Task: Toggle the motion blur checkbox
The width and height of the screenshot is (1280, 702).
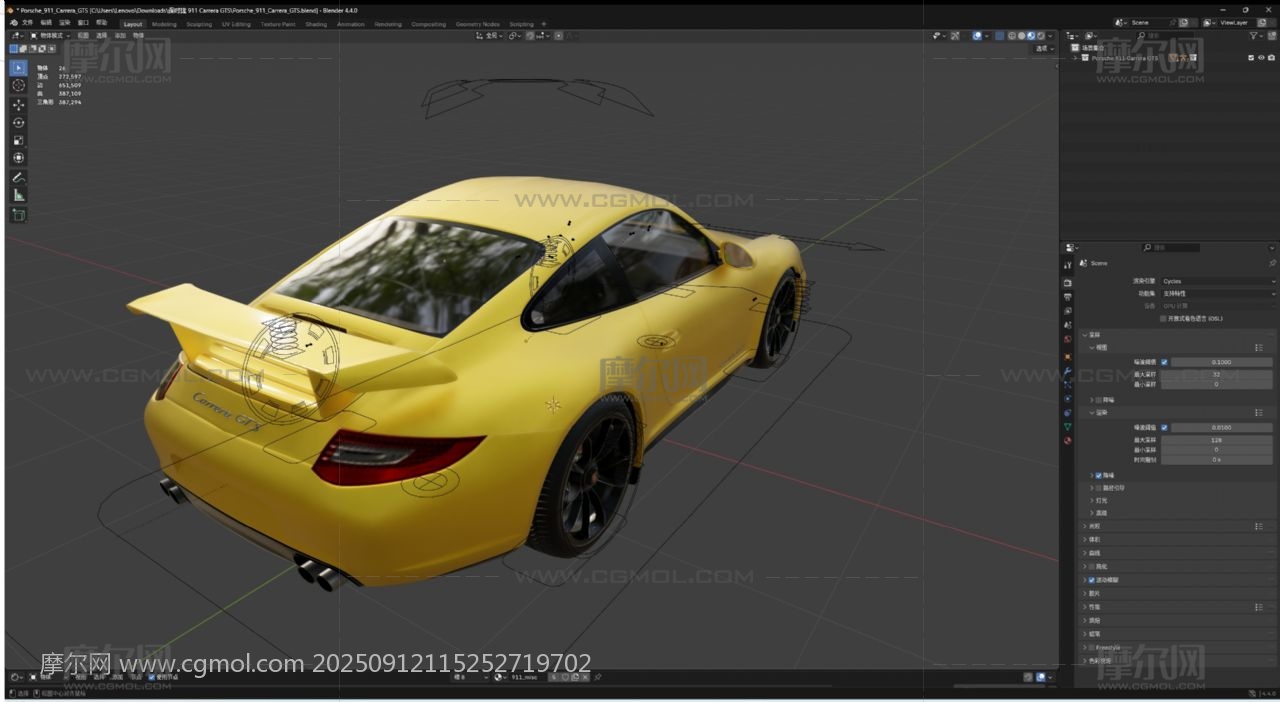Action: (1091, 580)
